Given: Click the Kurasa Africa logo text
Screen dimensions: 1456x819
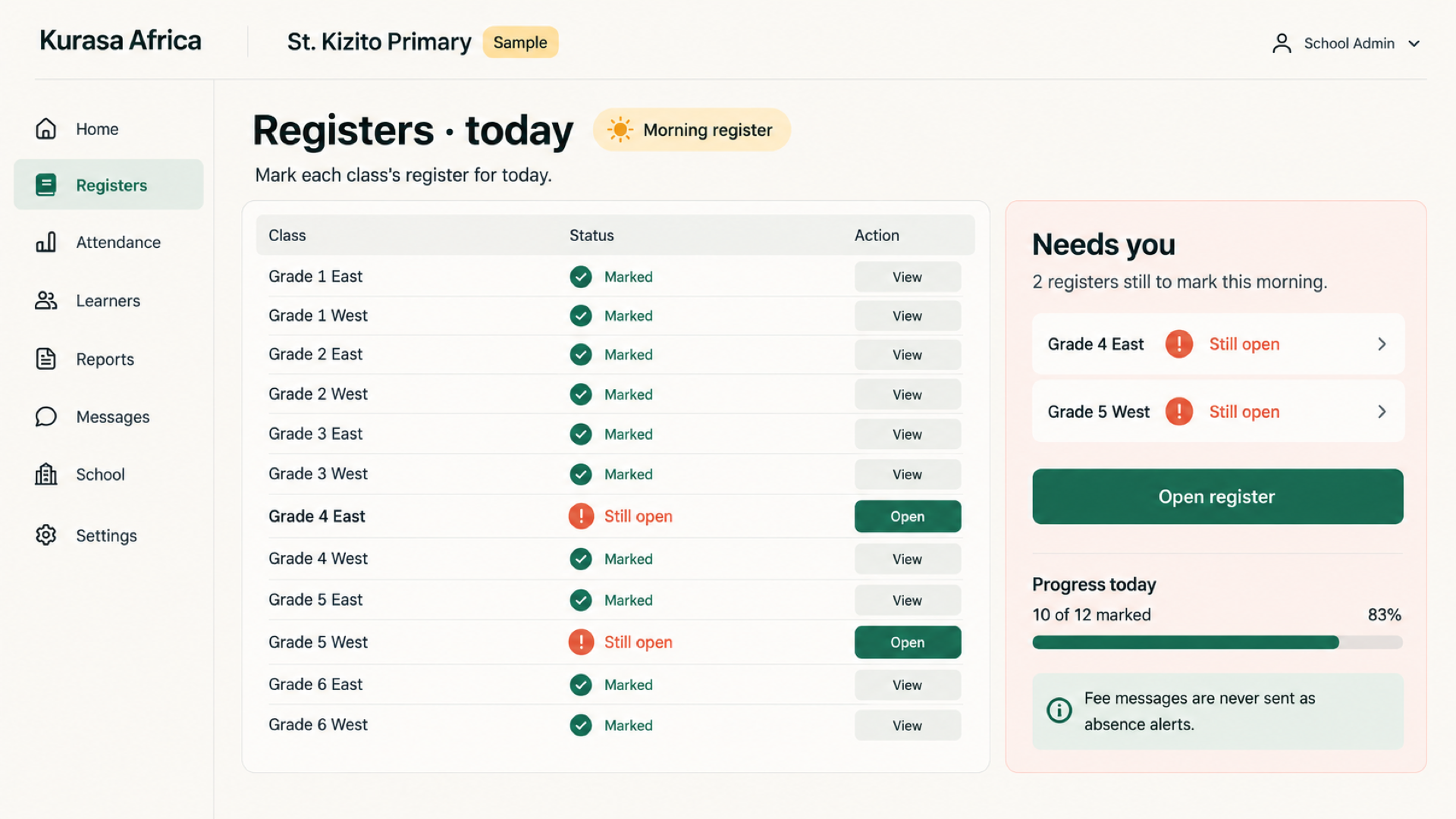Looking at the screenshot, I should click(x=121, y=40).
